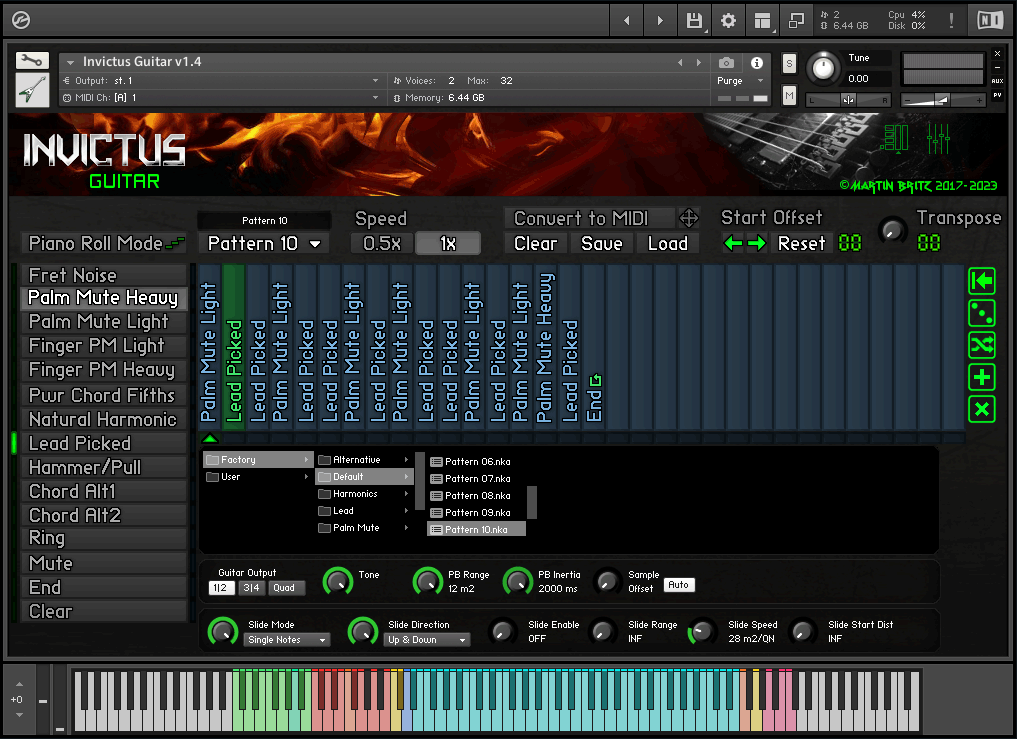Expand the User folder

point(258,477)
